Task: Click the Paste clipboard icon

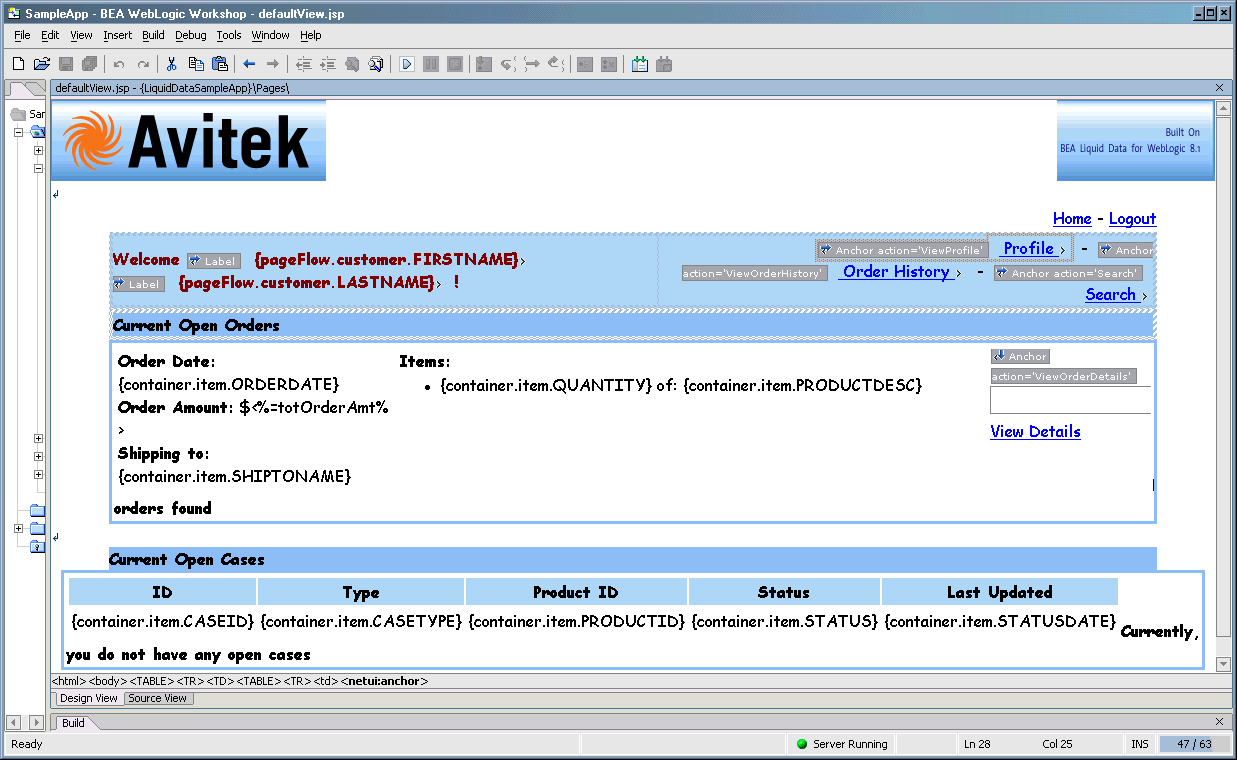Action: coord(220,64)
